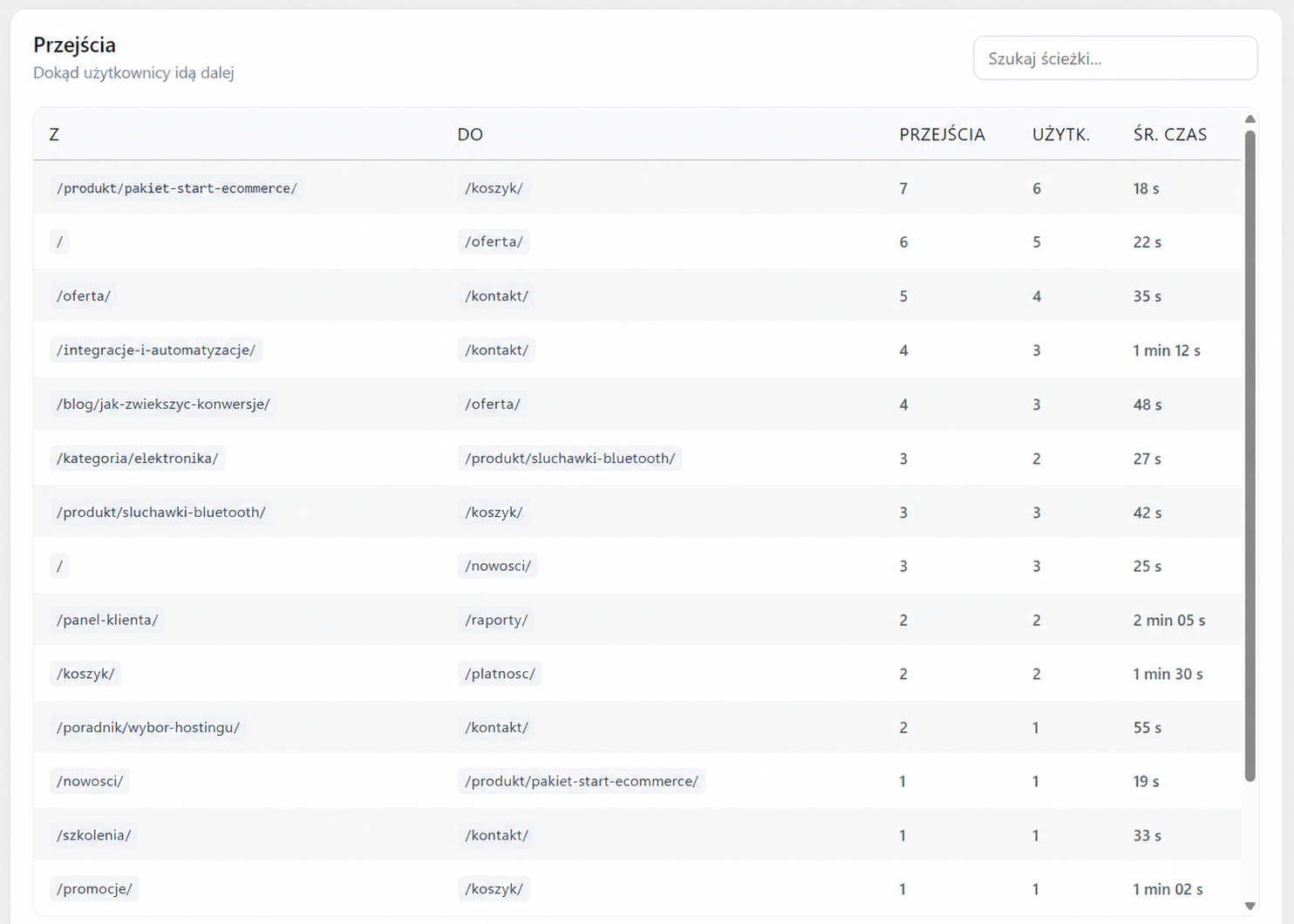Click the 'UŻYTK.' column header
This screenshot has height=924, width=1294.
coord(1061,134)
